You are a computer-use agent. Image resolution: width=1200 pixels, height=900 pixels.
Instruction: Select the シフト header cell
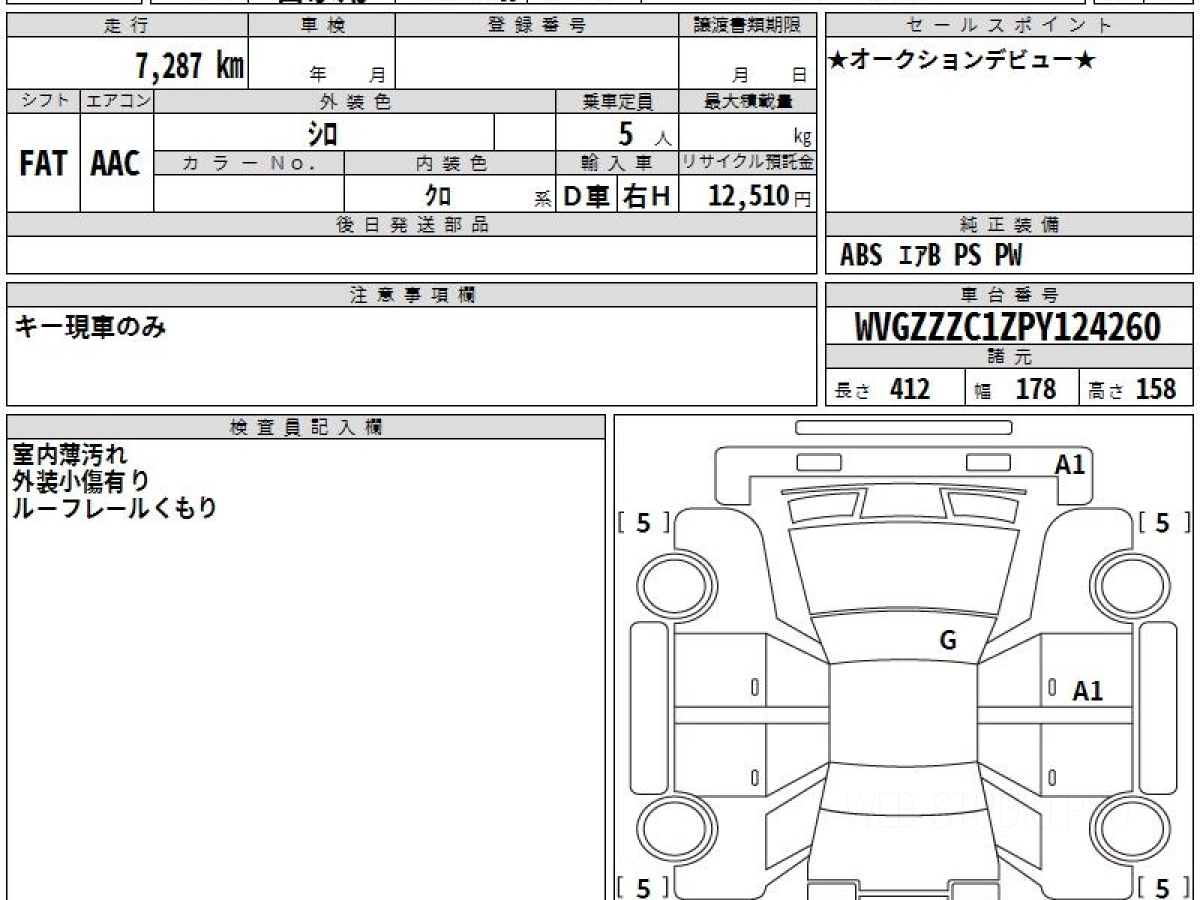[43, 101]
